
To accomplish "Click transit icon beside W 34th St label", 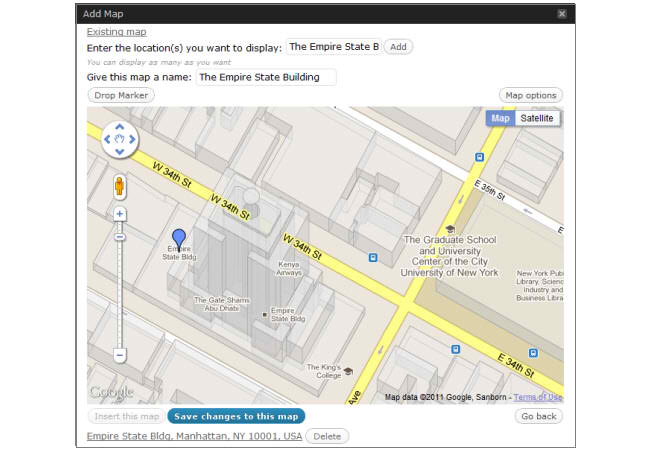I will click(373, 258).
